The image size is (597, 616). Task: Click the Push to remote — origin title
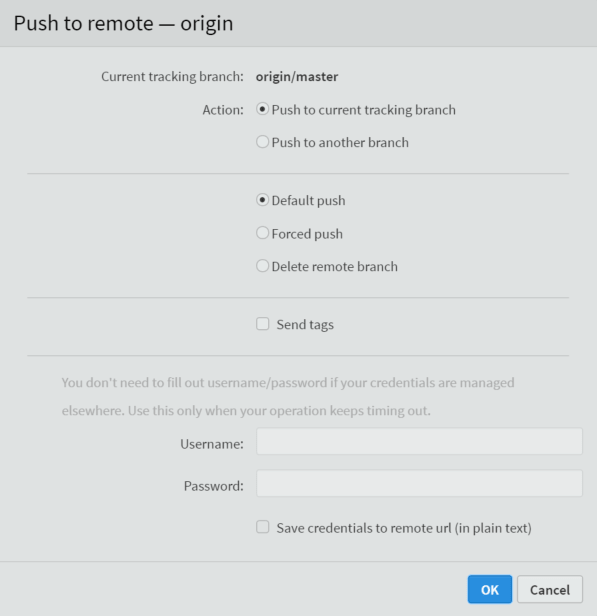coord(123,23)
